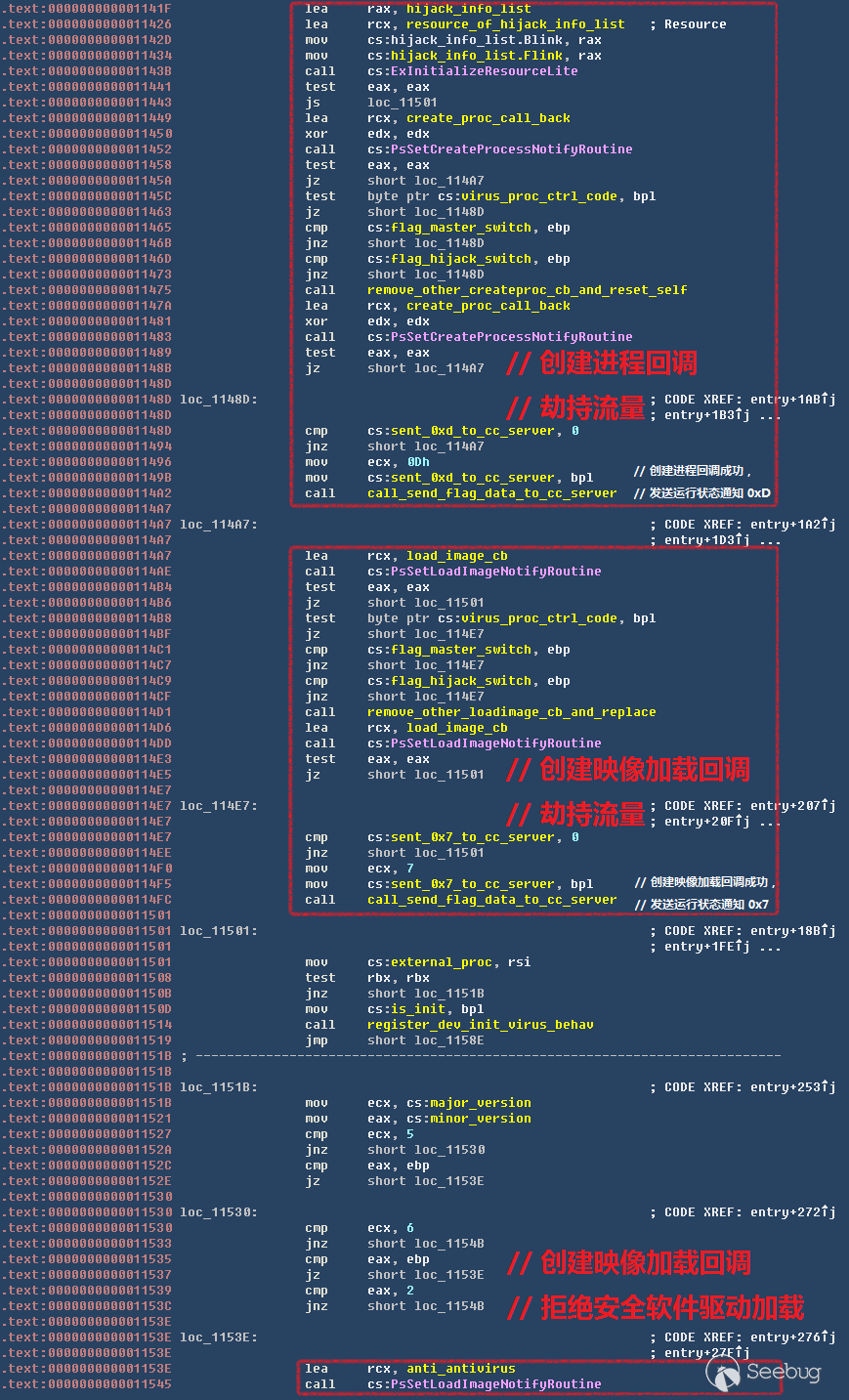Click the is_init variable
The width and height of the screenshot is (849, 1400).
(x=418, y=1009)
